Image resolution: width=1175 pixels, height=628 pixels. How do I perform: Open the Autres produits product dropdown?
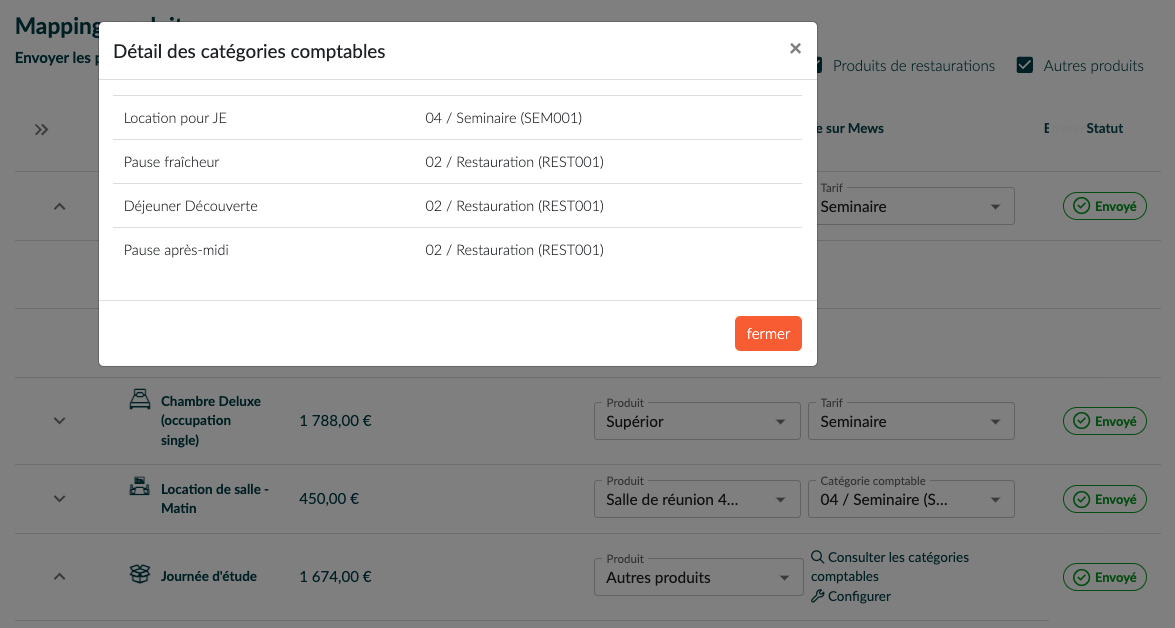[696, 578]
